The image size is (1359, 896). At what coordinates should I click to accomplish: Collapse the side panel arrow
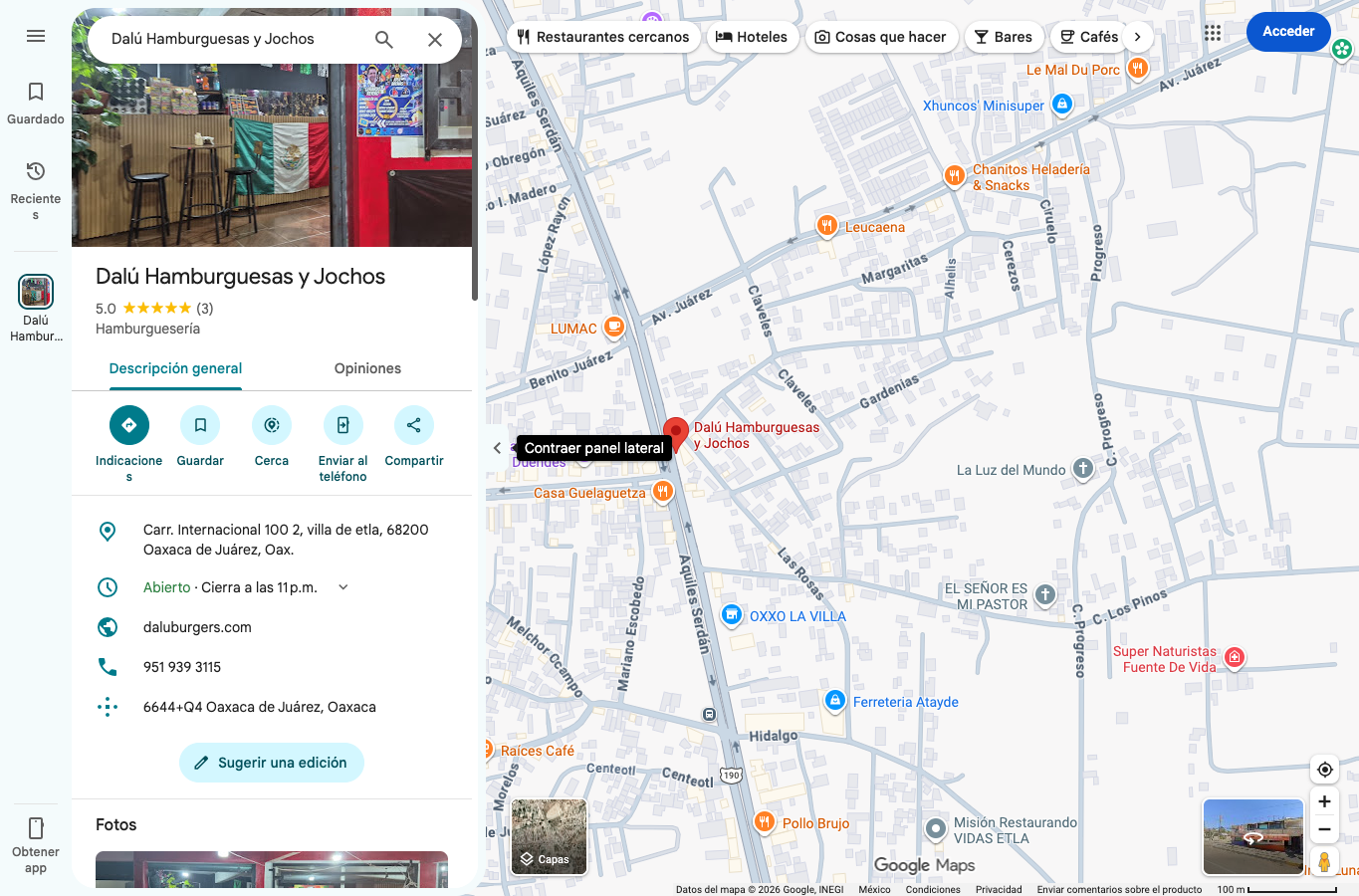(498, 448)
